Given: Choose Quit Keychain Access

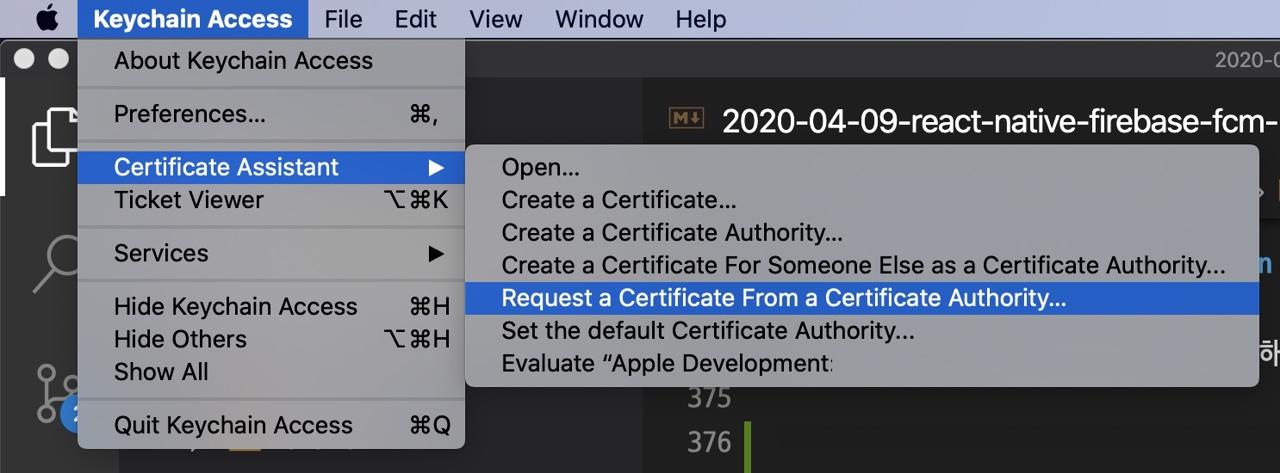Looking at the screenshot, I should (271, 426).
